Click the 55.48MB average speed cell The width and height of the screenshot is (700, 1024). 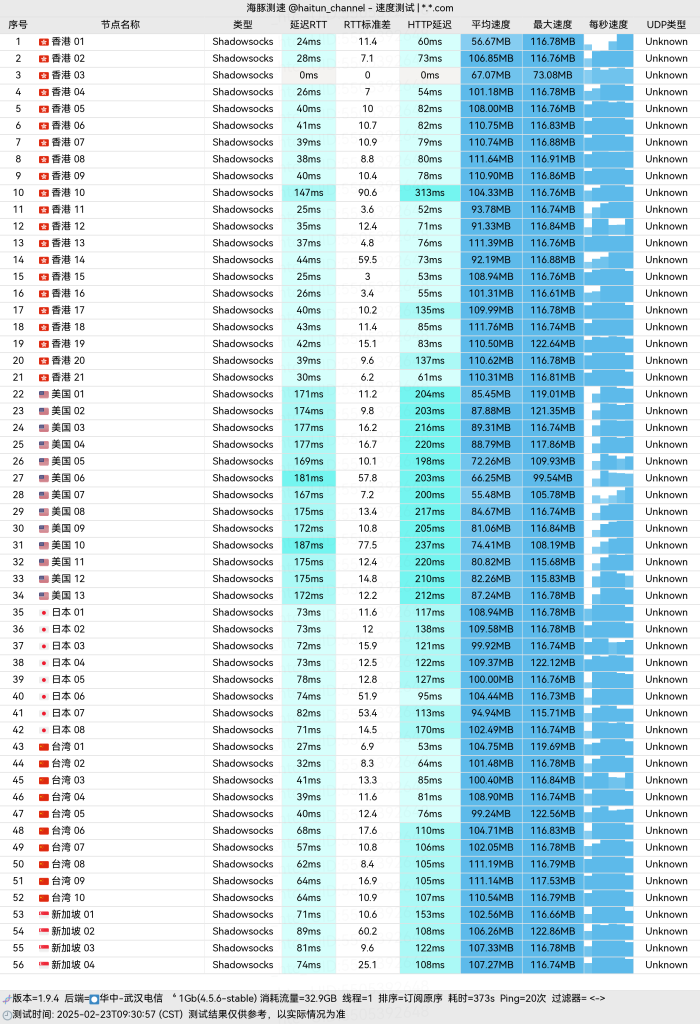(491, 495)
